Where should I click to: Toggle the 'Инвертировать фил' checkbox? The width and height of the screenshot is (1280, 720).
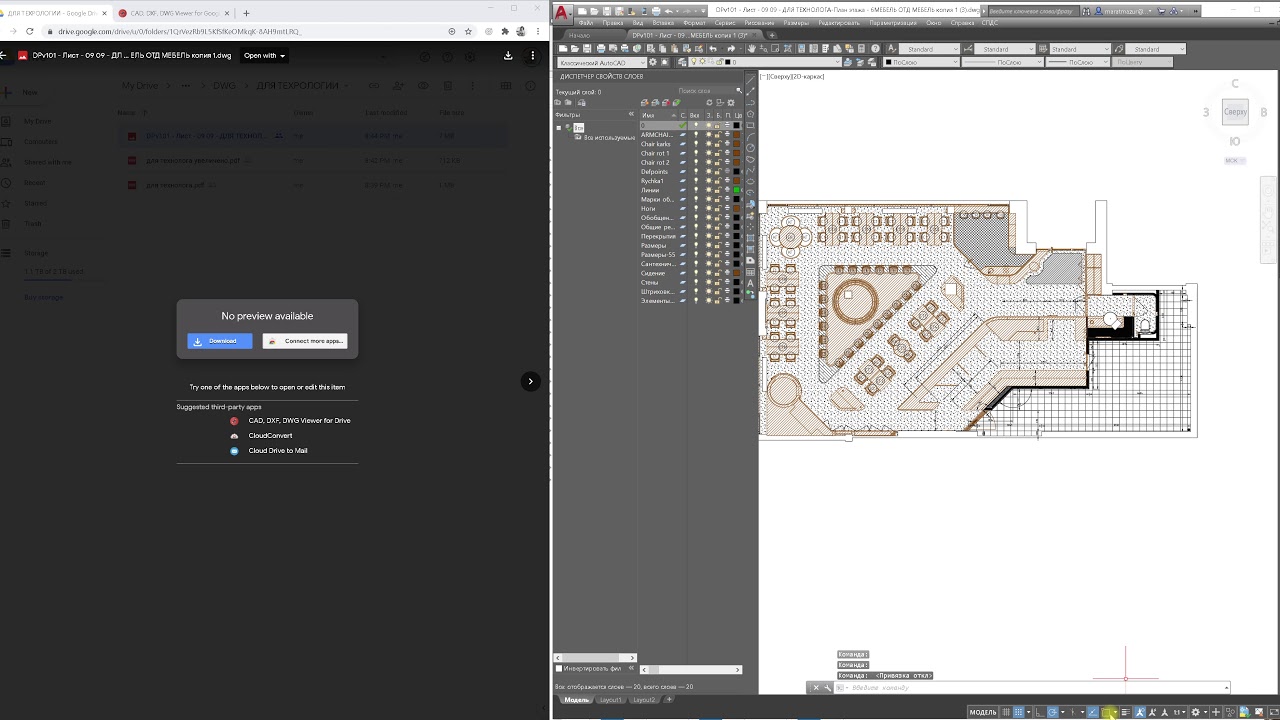[x=559, y=668]
